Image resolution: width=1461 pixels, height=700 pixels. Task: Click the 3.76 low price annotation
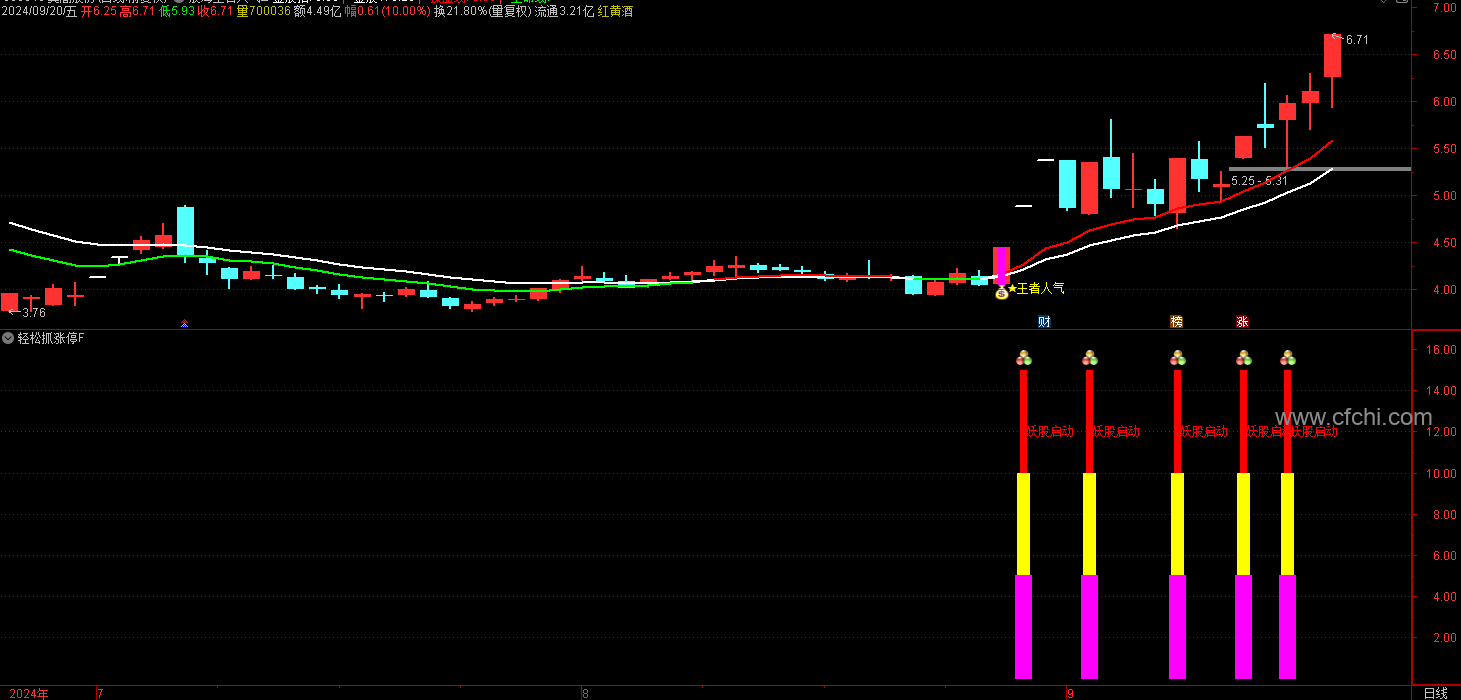33,313
